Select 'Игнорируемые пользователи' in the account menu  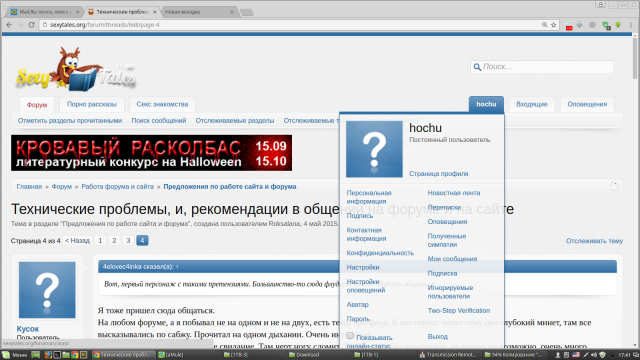(x=450, y=292)
